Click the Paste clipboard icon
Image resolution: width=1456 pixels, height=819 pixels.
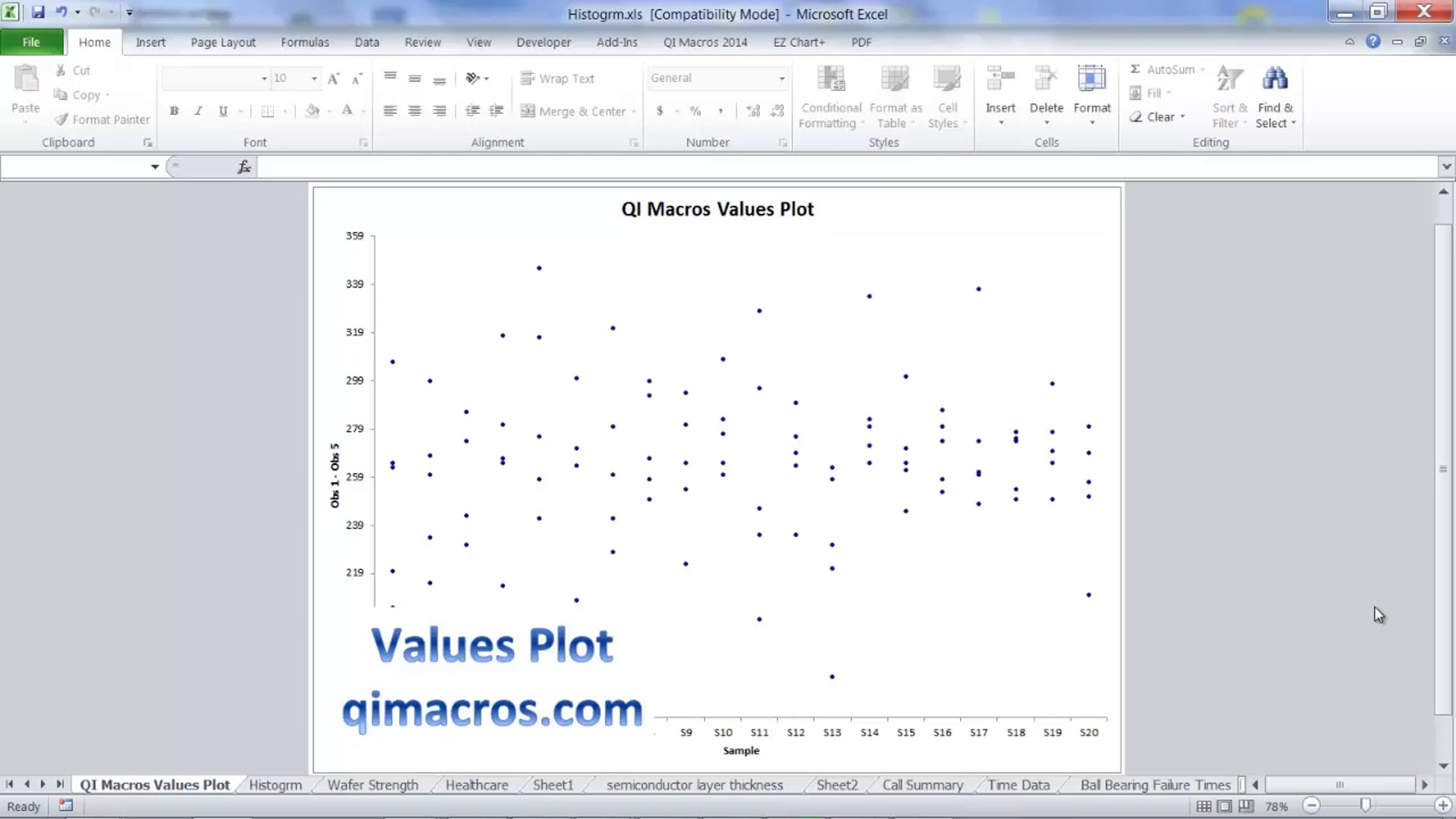click(25, 79)
